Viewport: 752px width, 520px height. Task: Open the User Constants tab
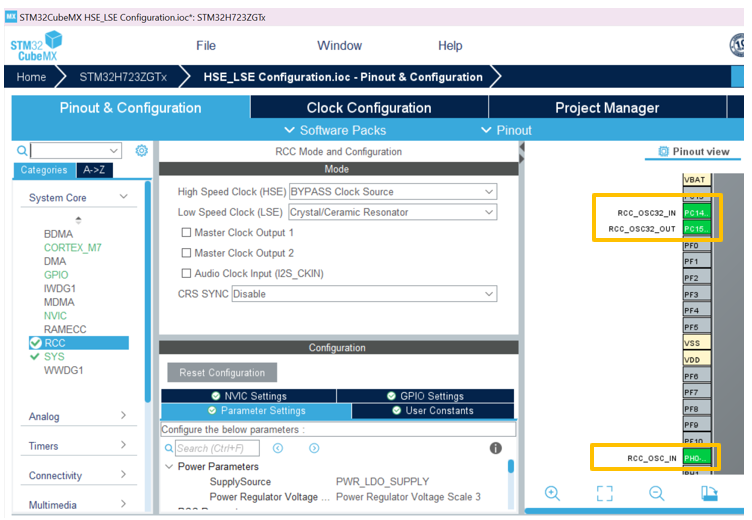tap(433, 411)
